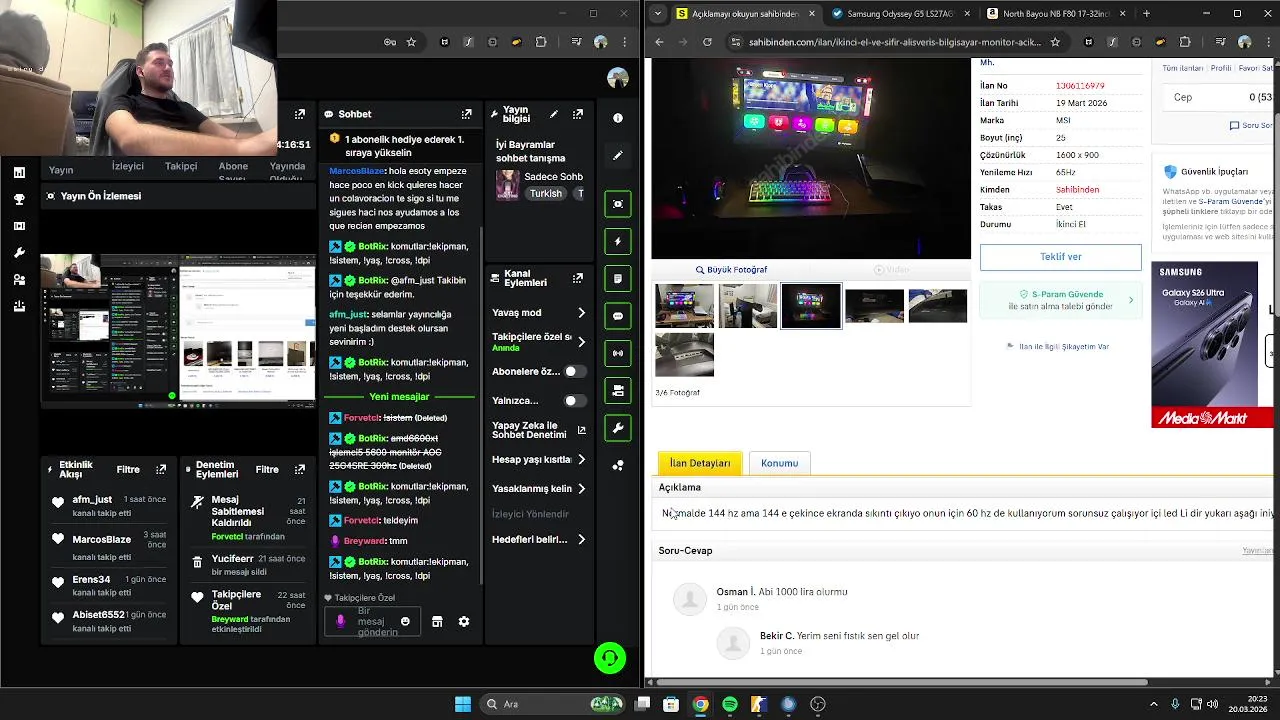Click S-Param Güvende satın alma talebi
1280x720 pixels.
(x=1060, y=300)
